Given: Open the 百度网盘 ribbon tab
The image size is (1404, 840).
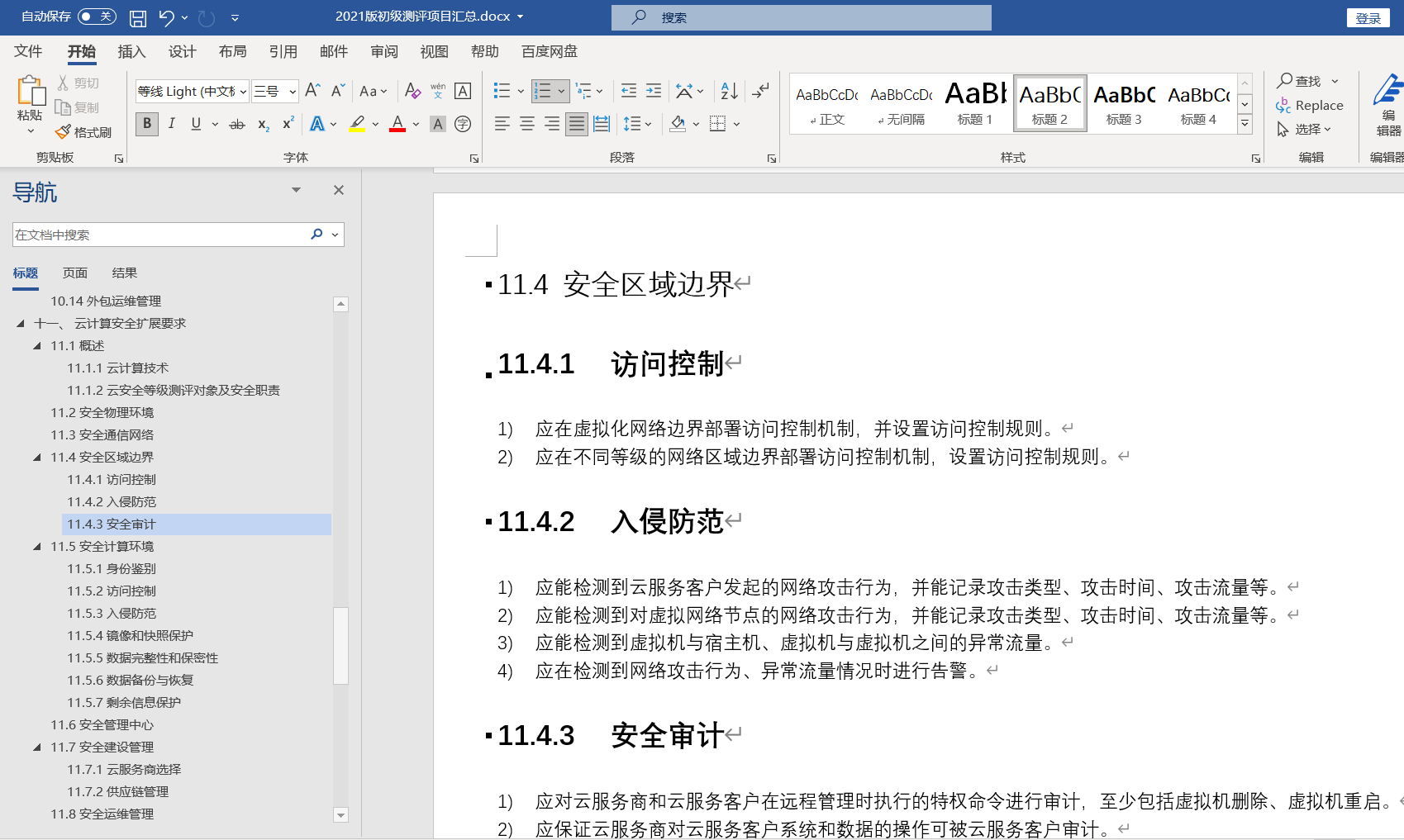Looking at the screenshot, I should (x=550, y=51).
